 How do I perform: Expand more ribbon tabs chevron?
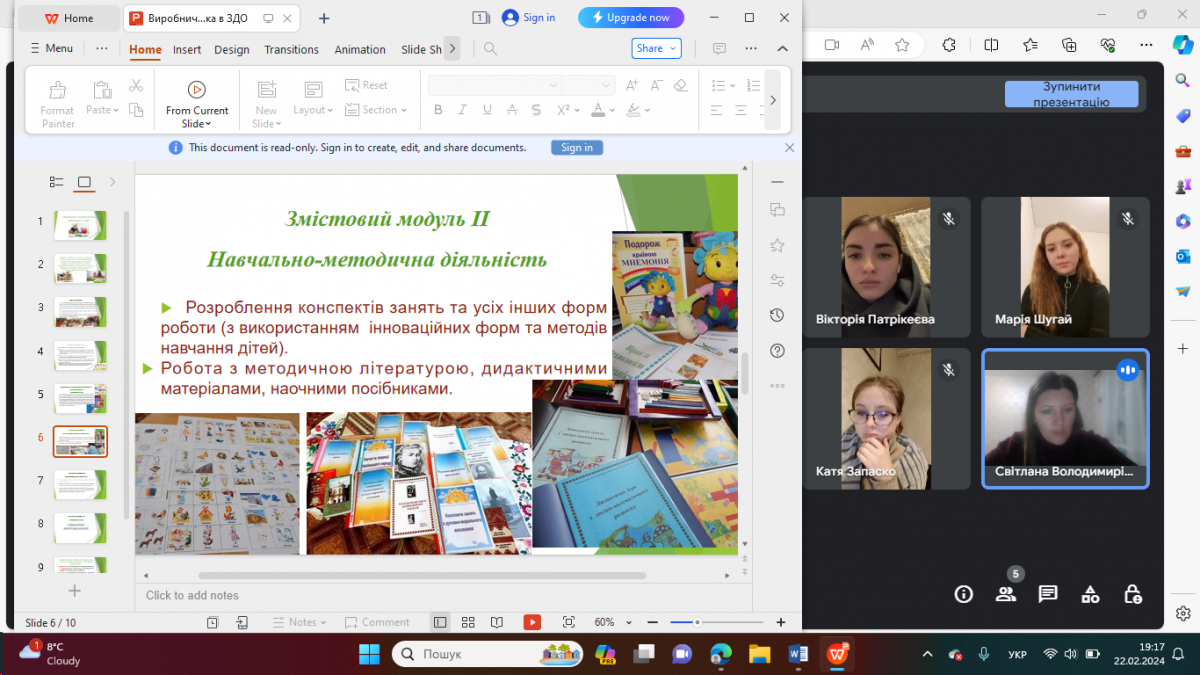[x=452, y=48]
